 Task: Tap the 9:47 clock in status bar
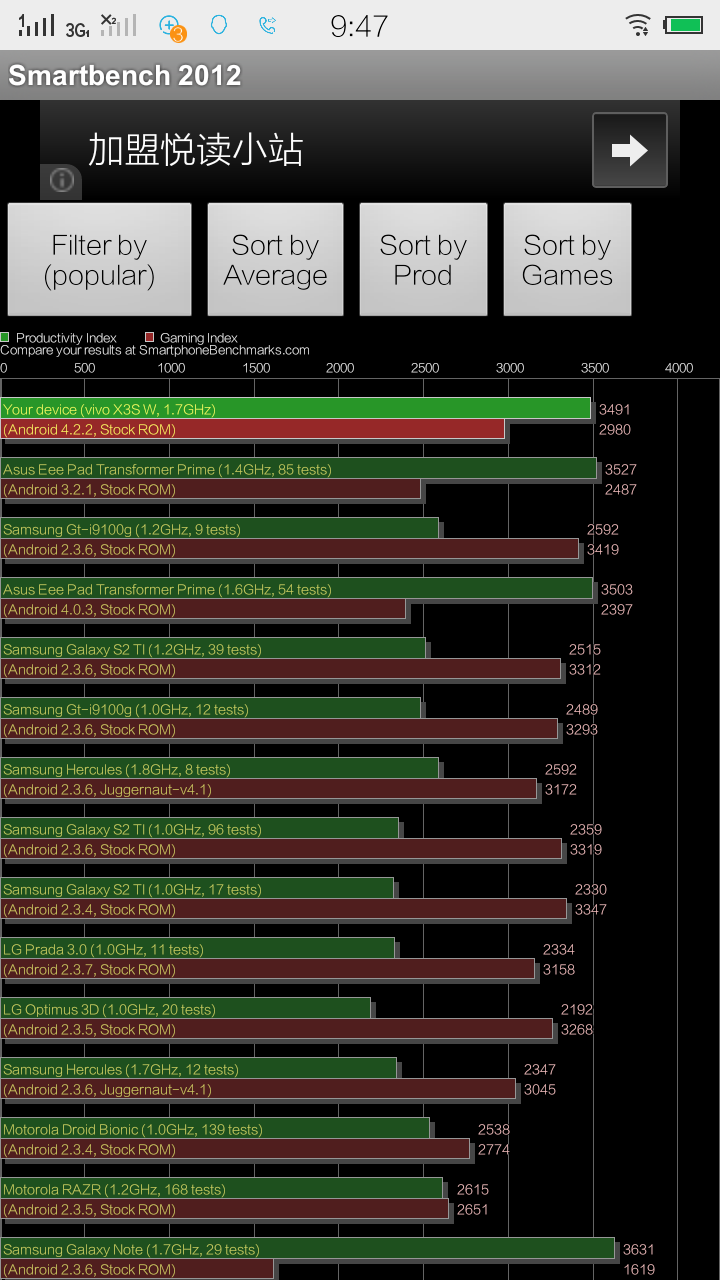pyautogui.click(x=359, y=26)
